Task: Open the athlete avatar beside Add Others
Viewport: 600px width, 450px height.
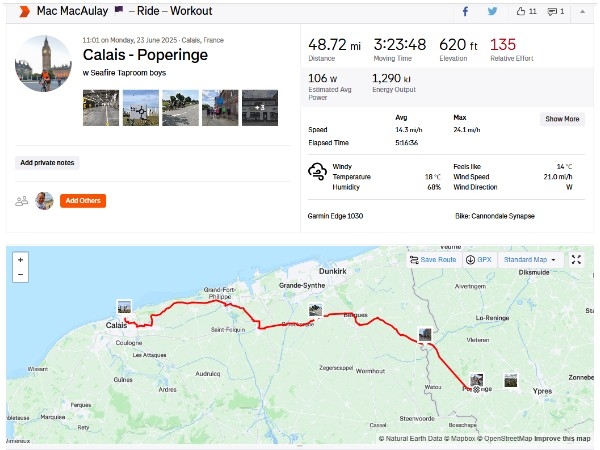Action: [44, 201]
